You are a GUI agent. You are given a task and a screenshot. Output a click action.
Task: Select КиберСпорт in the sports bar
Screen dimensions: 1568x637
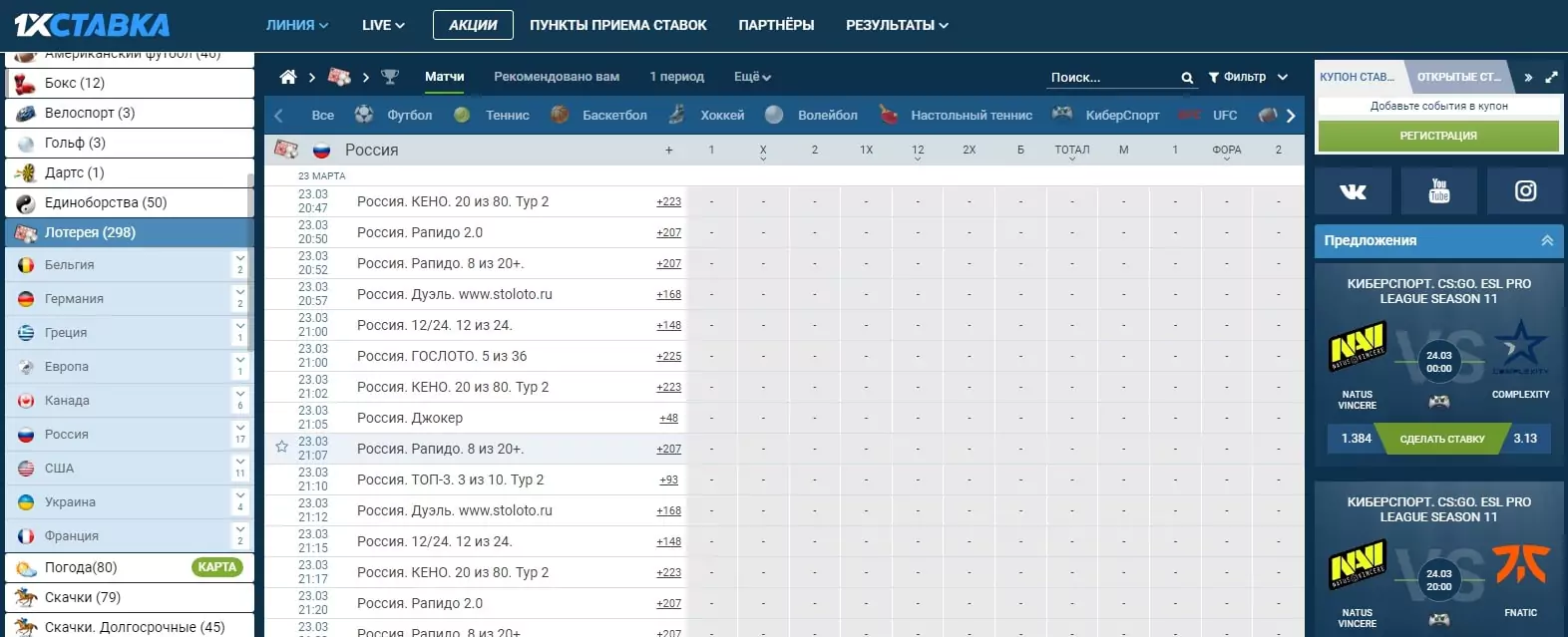click(x=1105, y=115)
